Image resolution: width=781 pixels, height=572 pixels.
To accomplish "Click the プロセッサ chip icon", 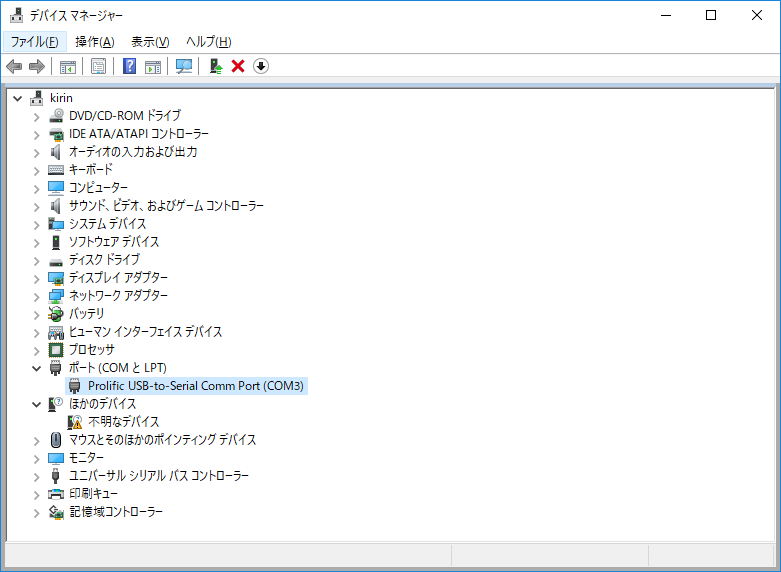I will [x=56, y=350].
